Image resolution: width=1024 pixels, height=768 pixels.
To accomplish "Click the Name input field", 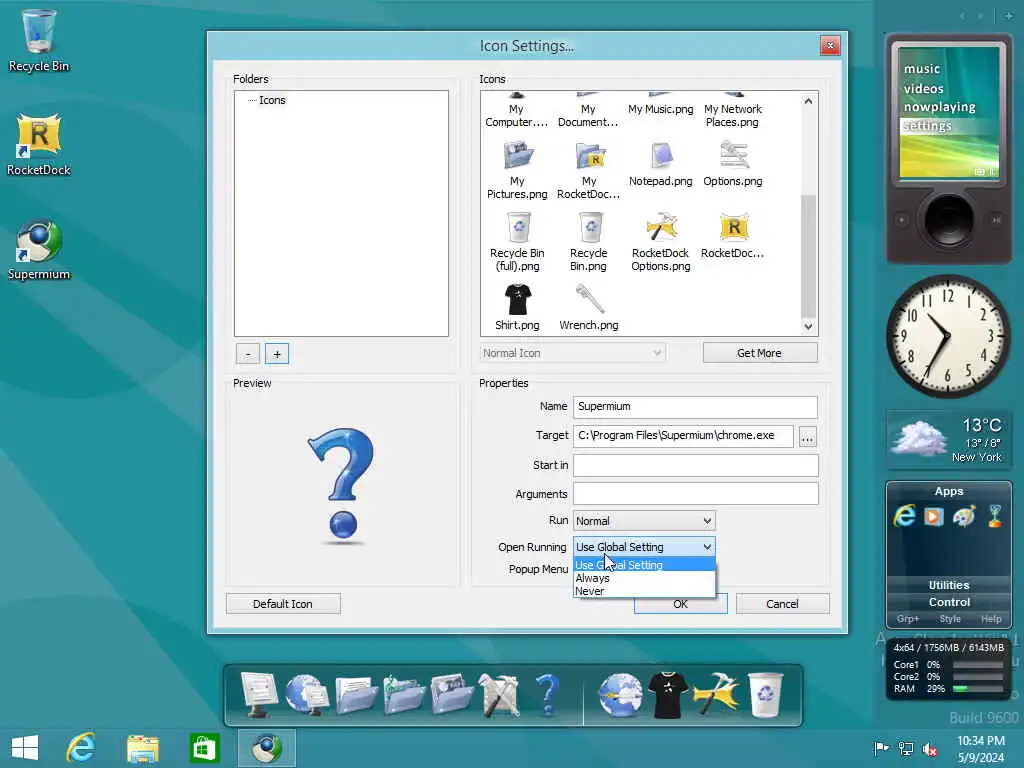I will coord(695,407).
